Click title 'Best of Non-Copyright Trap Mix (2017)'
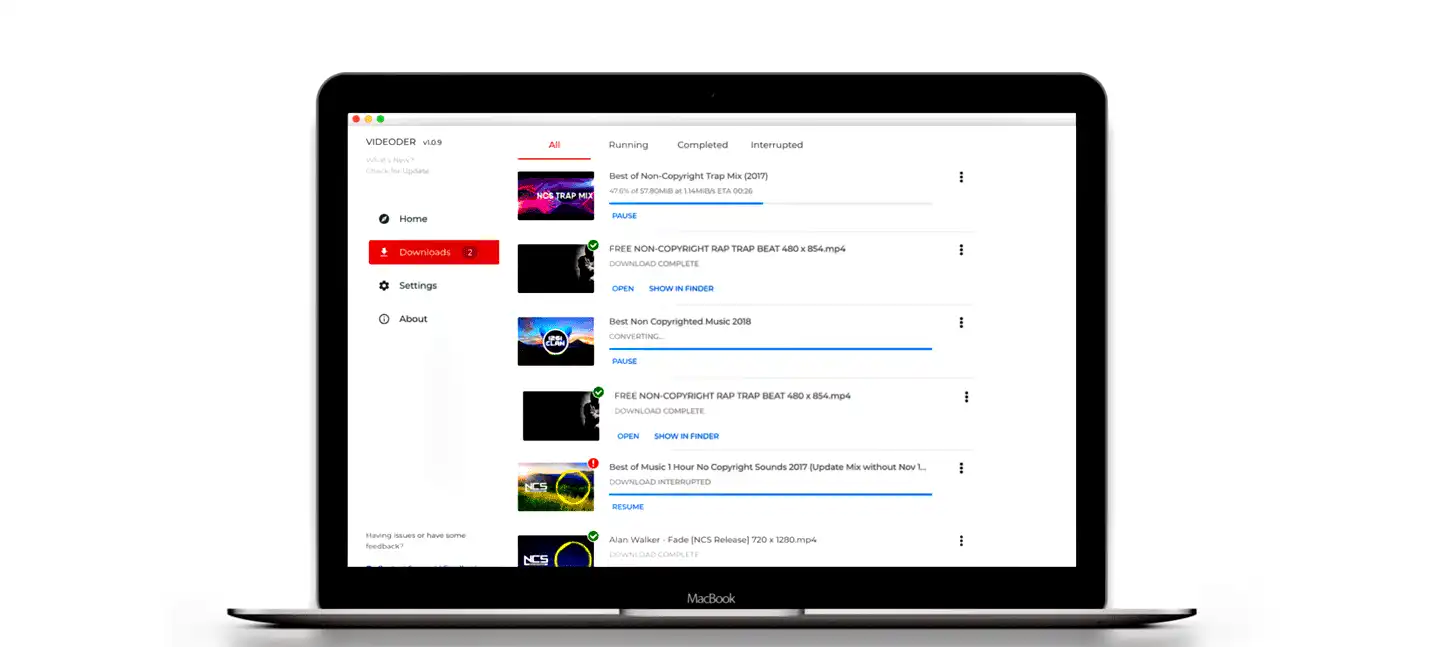The height and width of the screenshot is (647, 1430). coord(688,176)
